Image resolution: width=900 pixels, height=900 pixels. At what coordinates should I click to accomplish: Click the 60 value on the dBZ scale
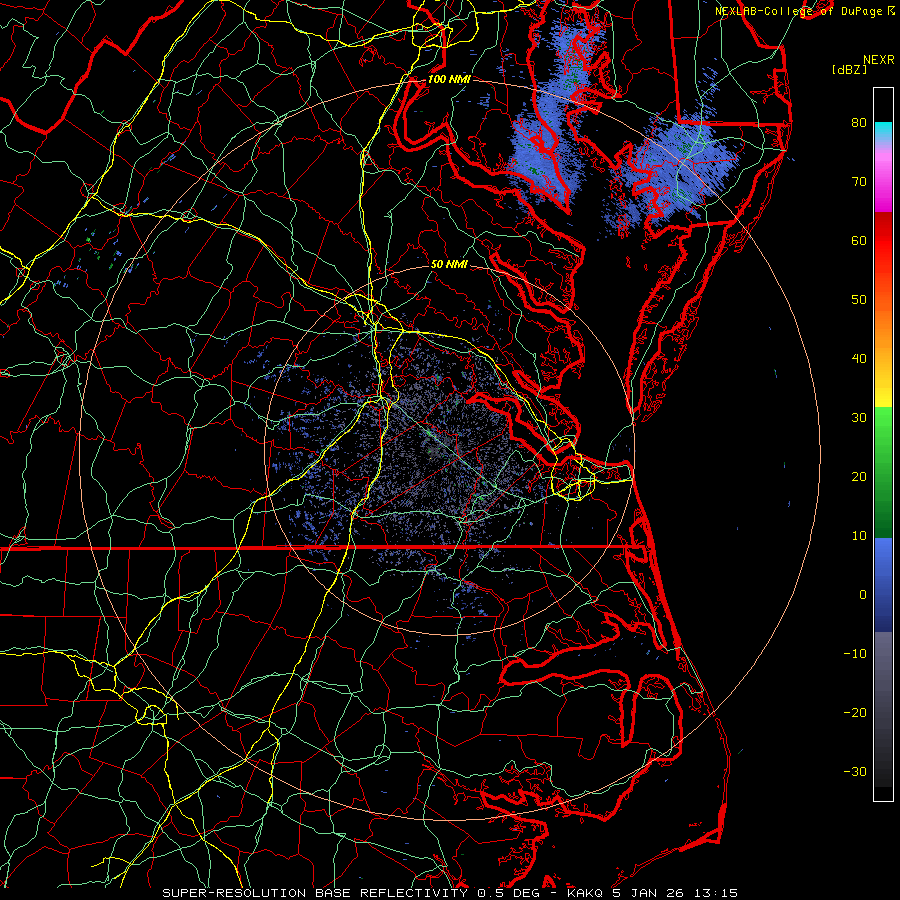click(x=859, y=241)
